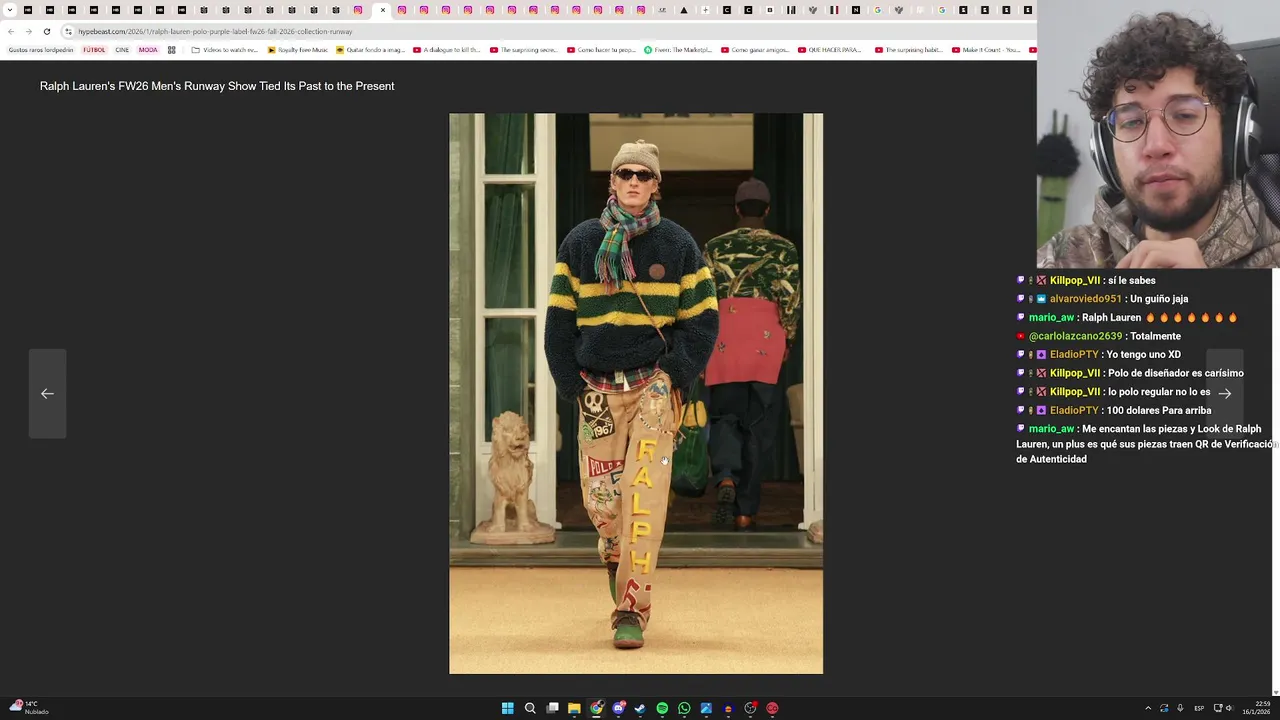Click the browser forward arrow
This screenshot has height=720, width=1280.
[28, 31]
